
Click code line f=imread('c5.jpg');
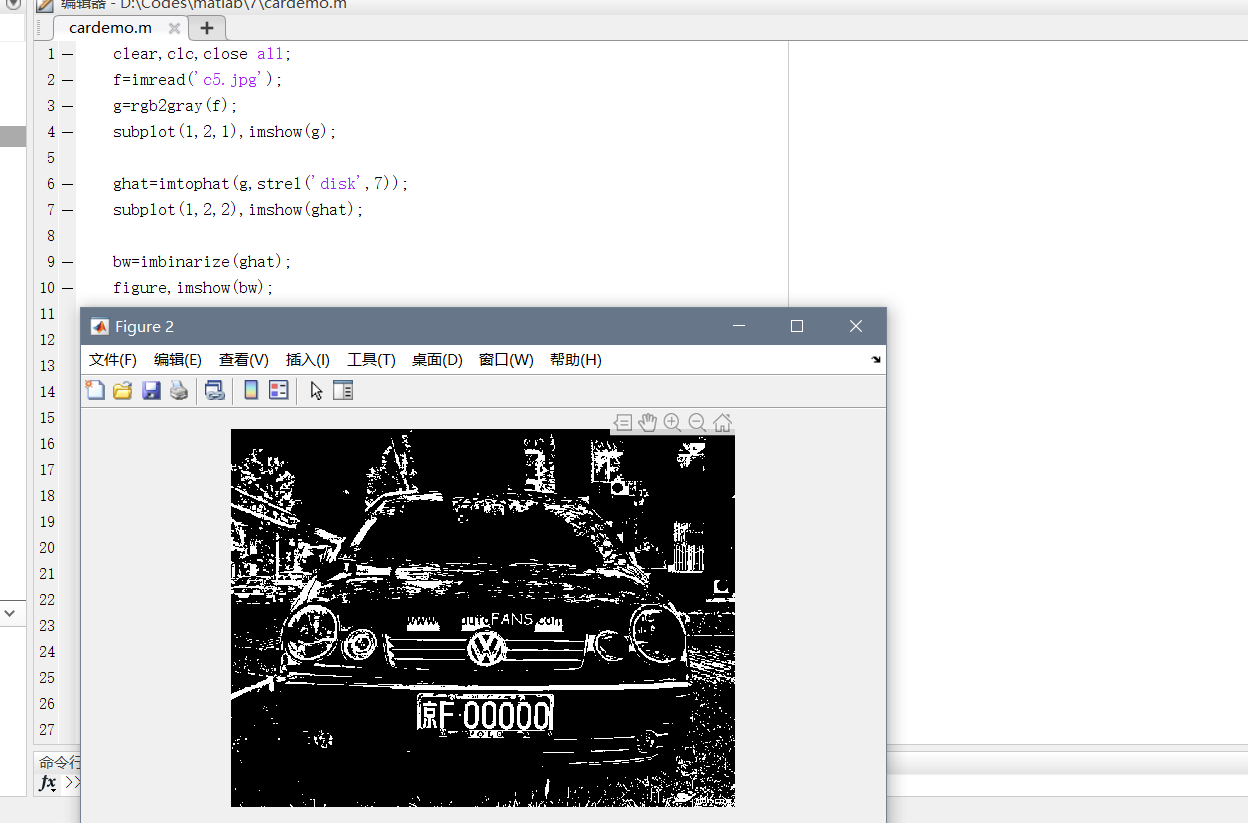pos(198,80)
